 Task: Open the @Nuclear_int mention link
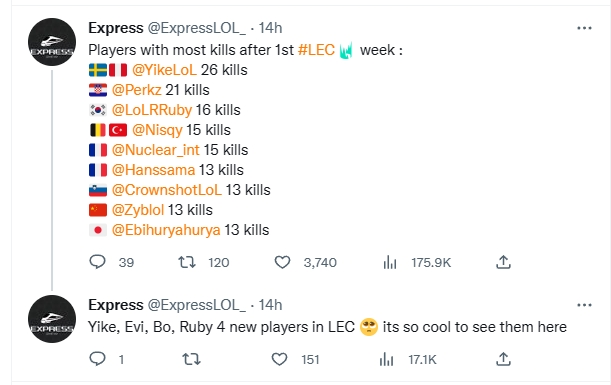pyautogui.click(x=155, y=150)
